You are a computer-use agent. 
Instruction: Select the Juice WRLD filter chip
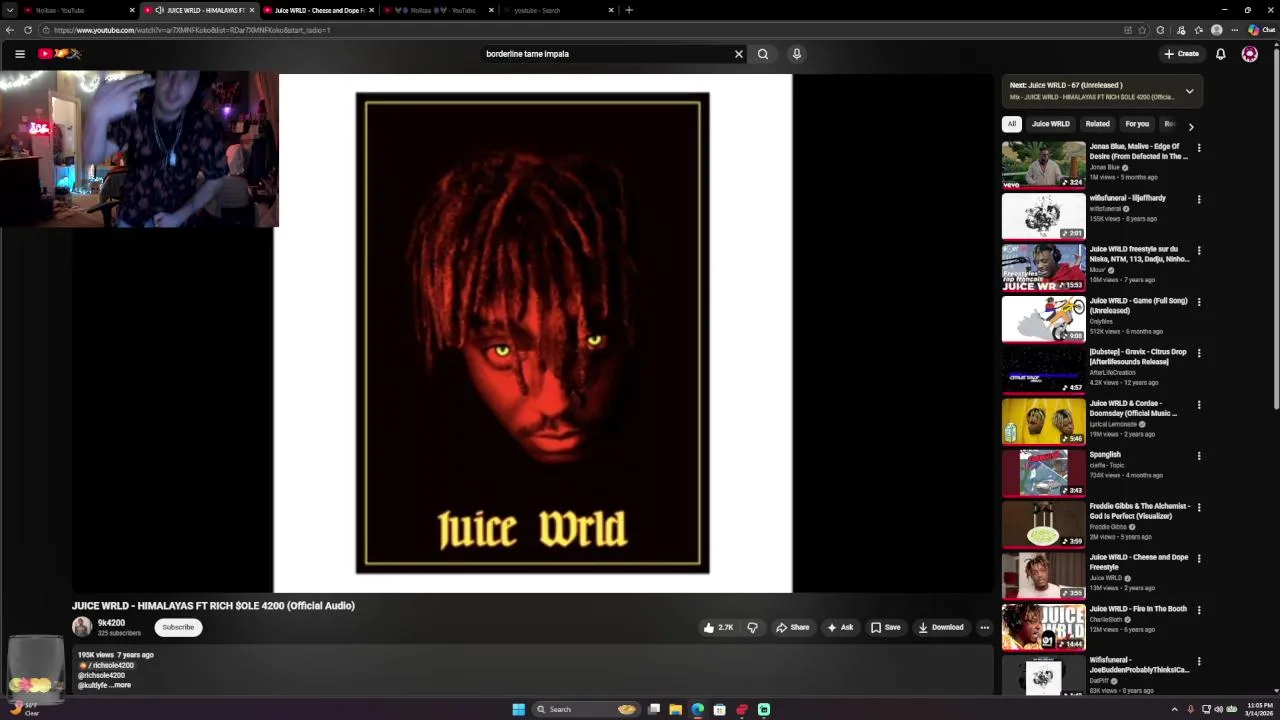(1050, 124)
